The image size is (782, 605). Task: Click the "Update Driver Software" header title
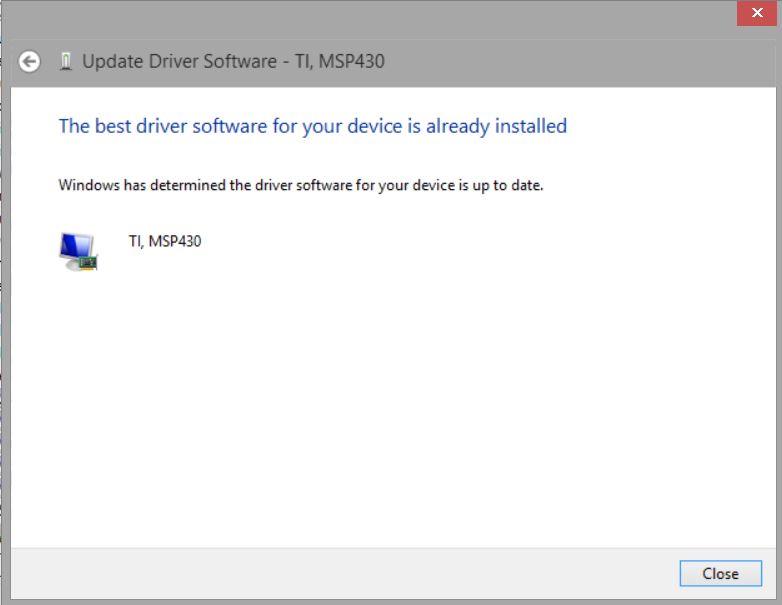pyautogui.click(x=179, y=62)
